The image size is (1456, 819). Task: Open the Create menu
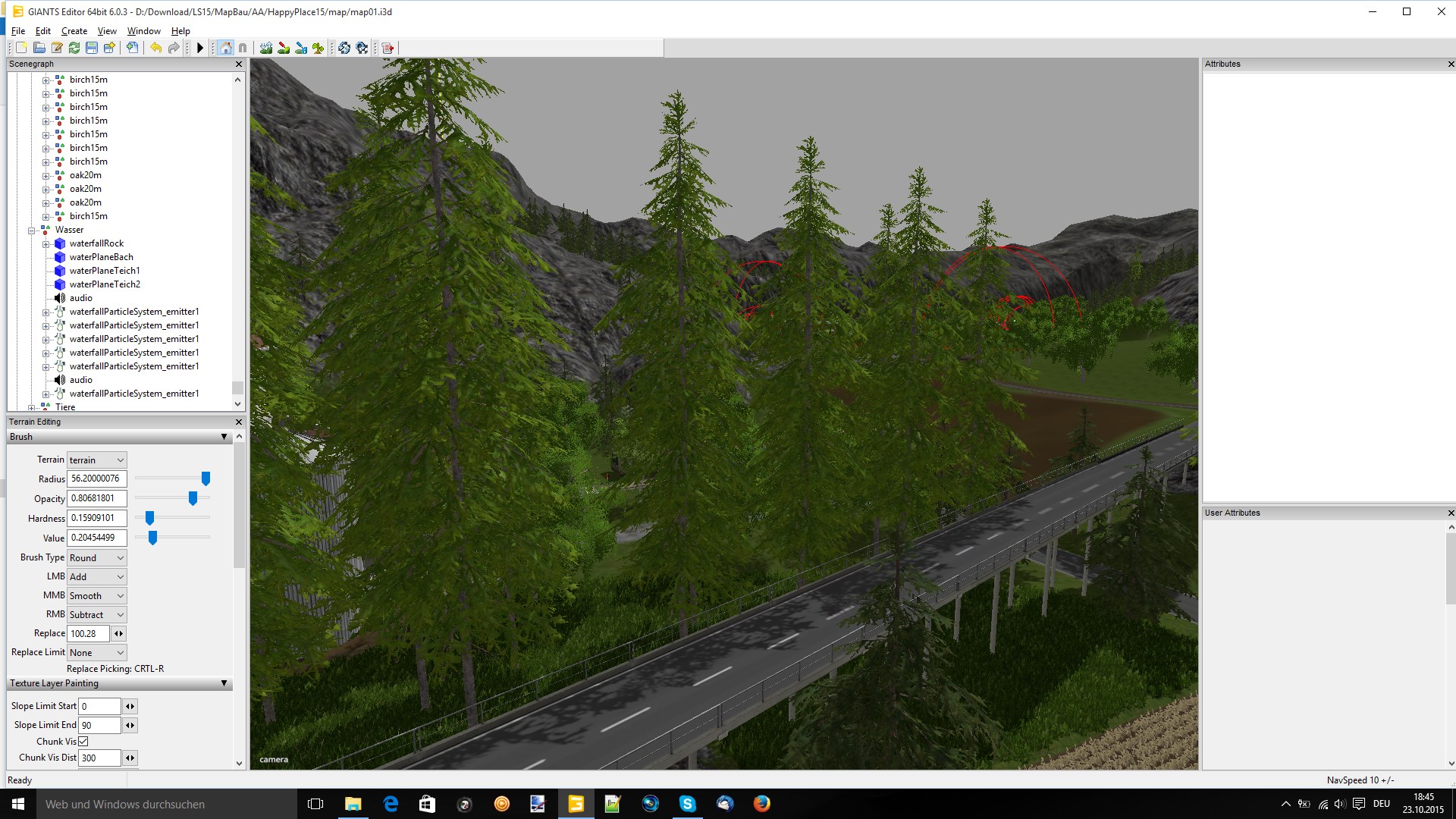(x=74, y=31)
